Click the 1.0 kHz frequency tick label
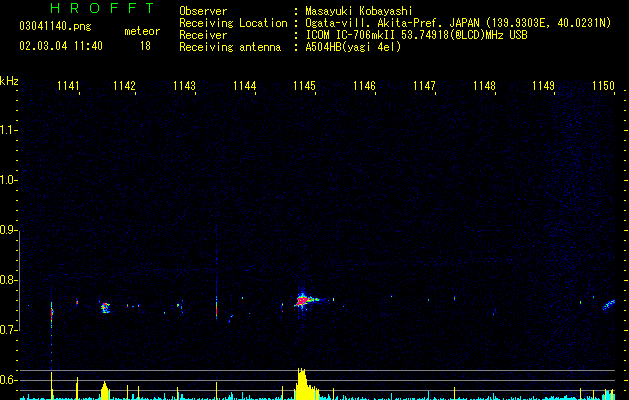 coord(9,180)
